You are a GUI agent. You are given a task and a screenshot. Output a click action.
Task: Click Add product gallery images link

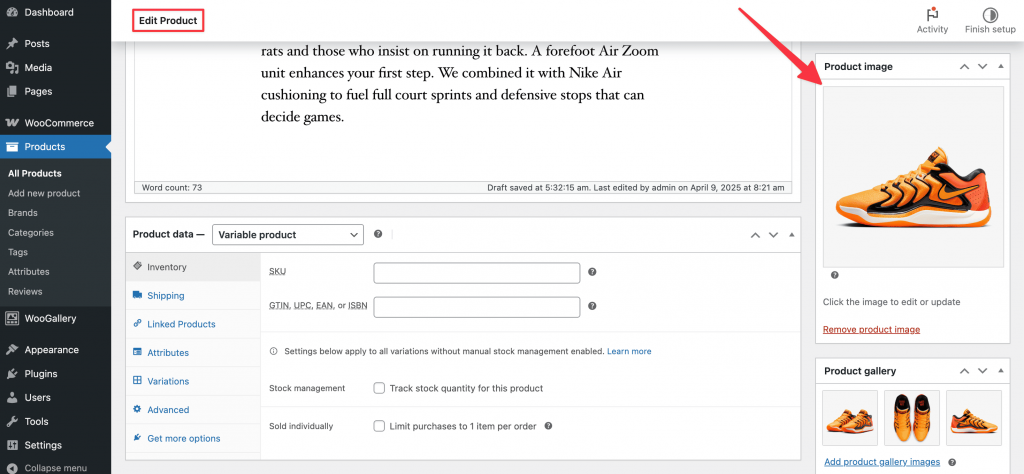tap(882, 462)
